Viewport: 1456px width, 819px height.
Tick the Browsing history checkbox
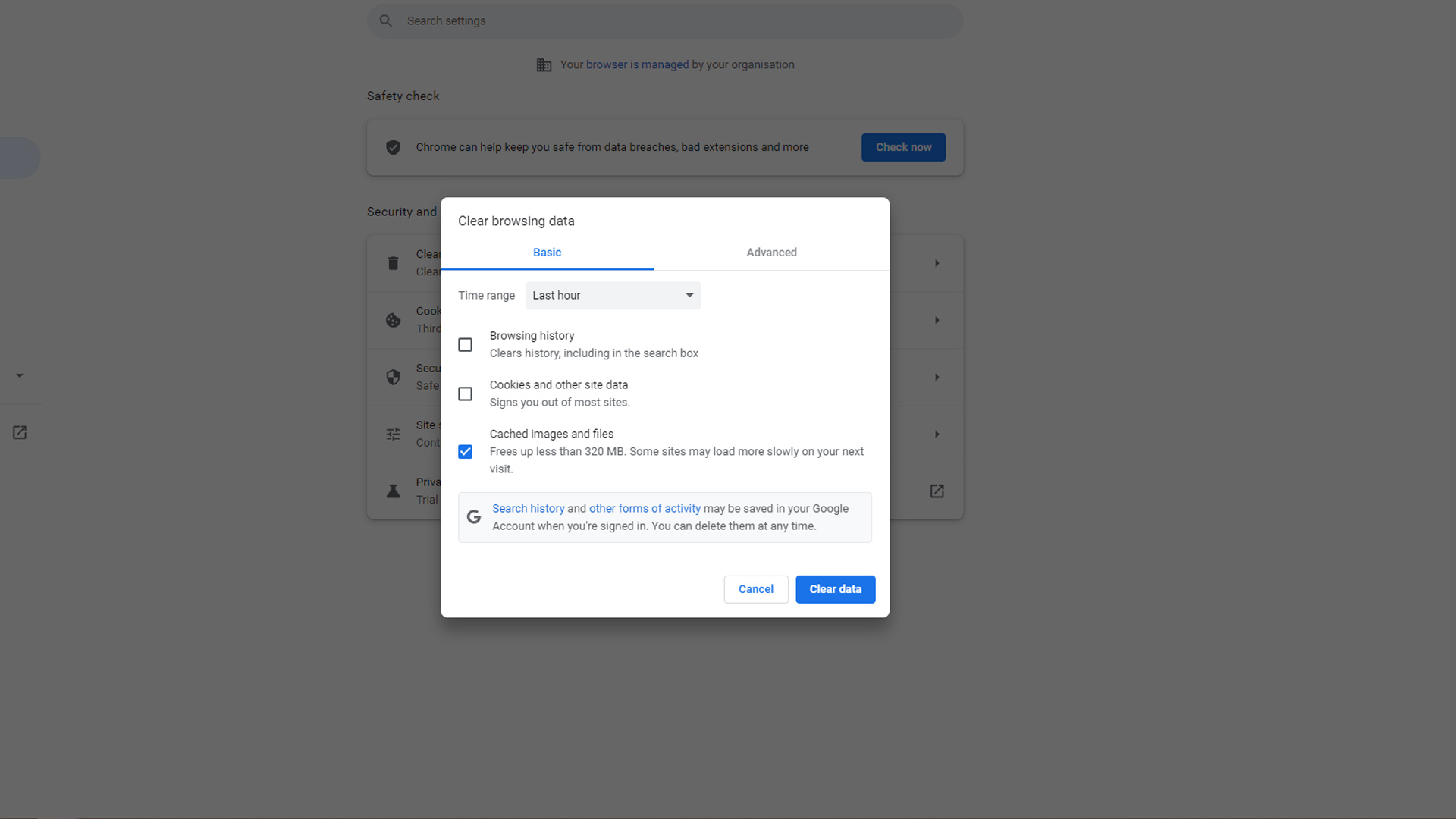(x=465, y=345)
